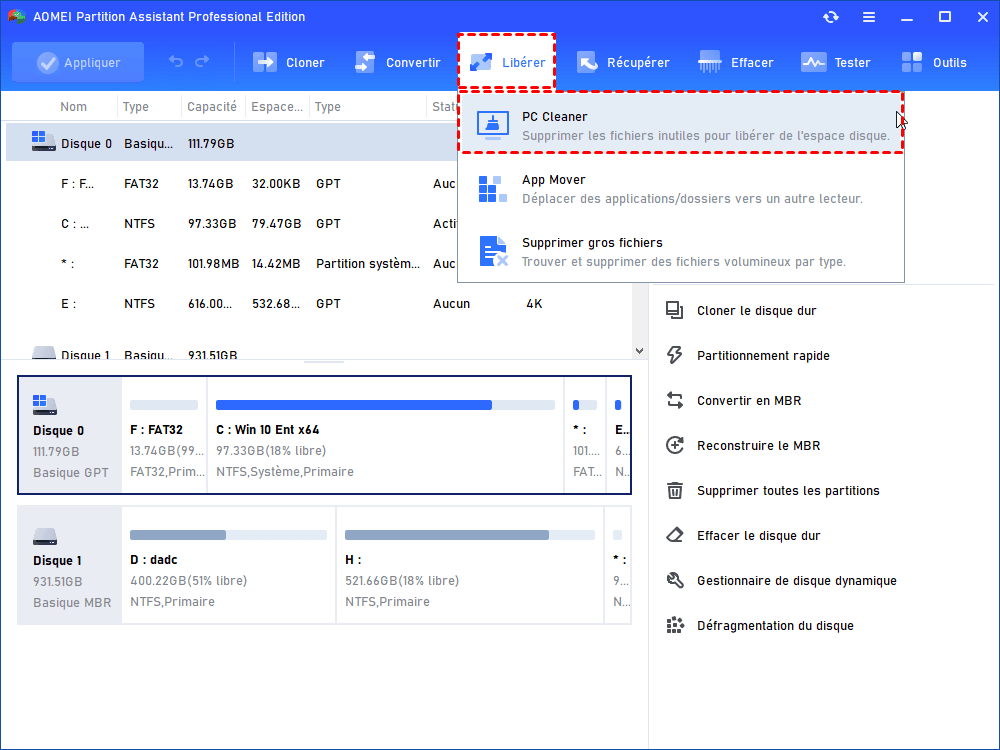This screenshot has width=1000, height=750.
Task: Choose Reconstruire le MBR
Action: [758, 446]
